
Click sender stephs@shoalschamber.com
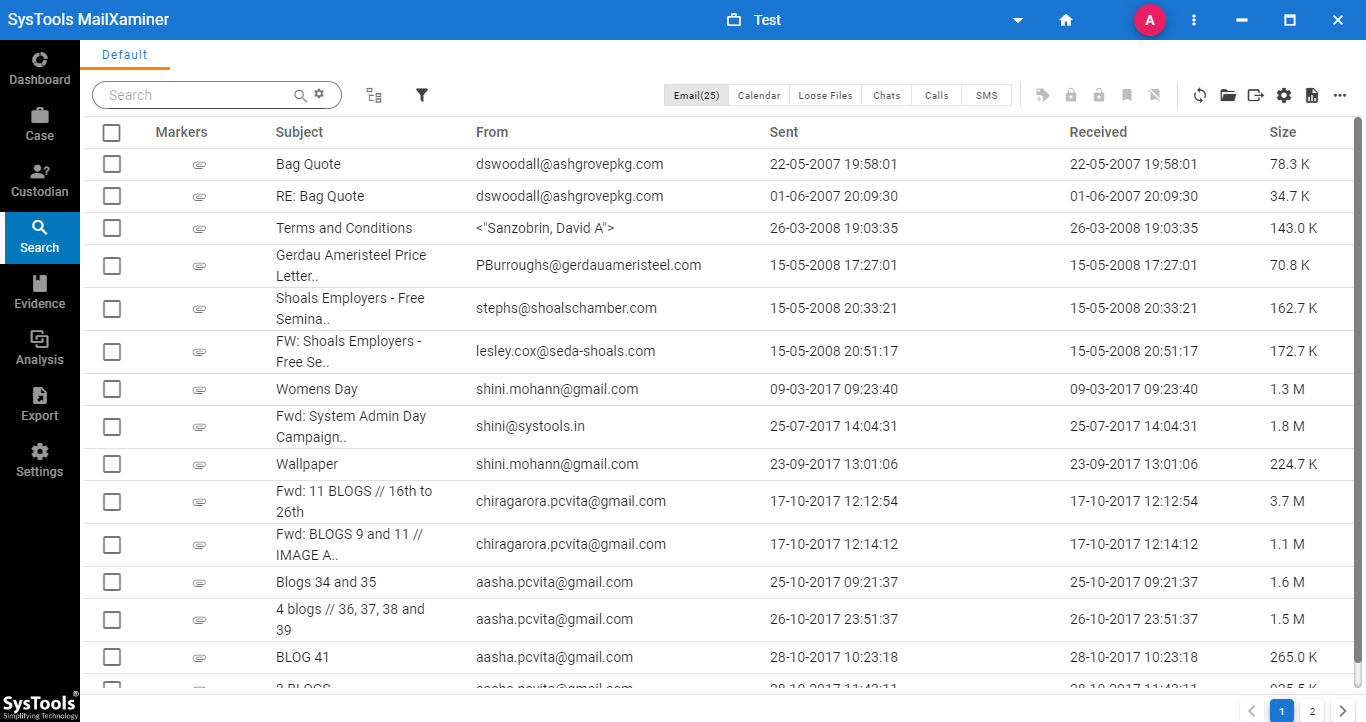pos(567,308)
